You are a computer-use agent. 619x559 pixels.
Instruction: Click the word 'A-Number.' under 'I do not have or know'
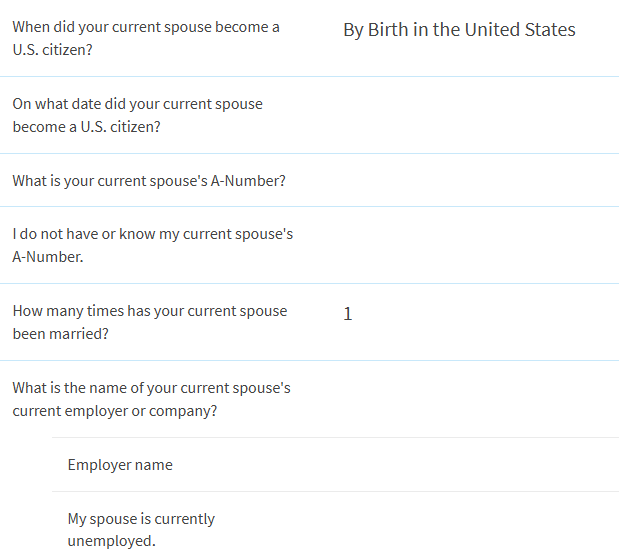click(48, 257)
